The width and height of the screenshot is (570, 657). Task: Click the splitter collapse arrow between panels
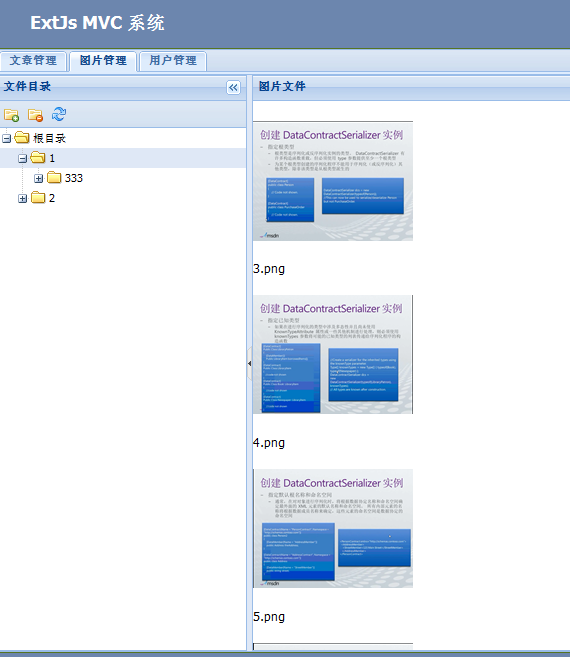tap(249, 363)
